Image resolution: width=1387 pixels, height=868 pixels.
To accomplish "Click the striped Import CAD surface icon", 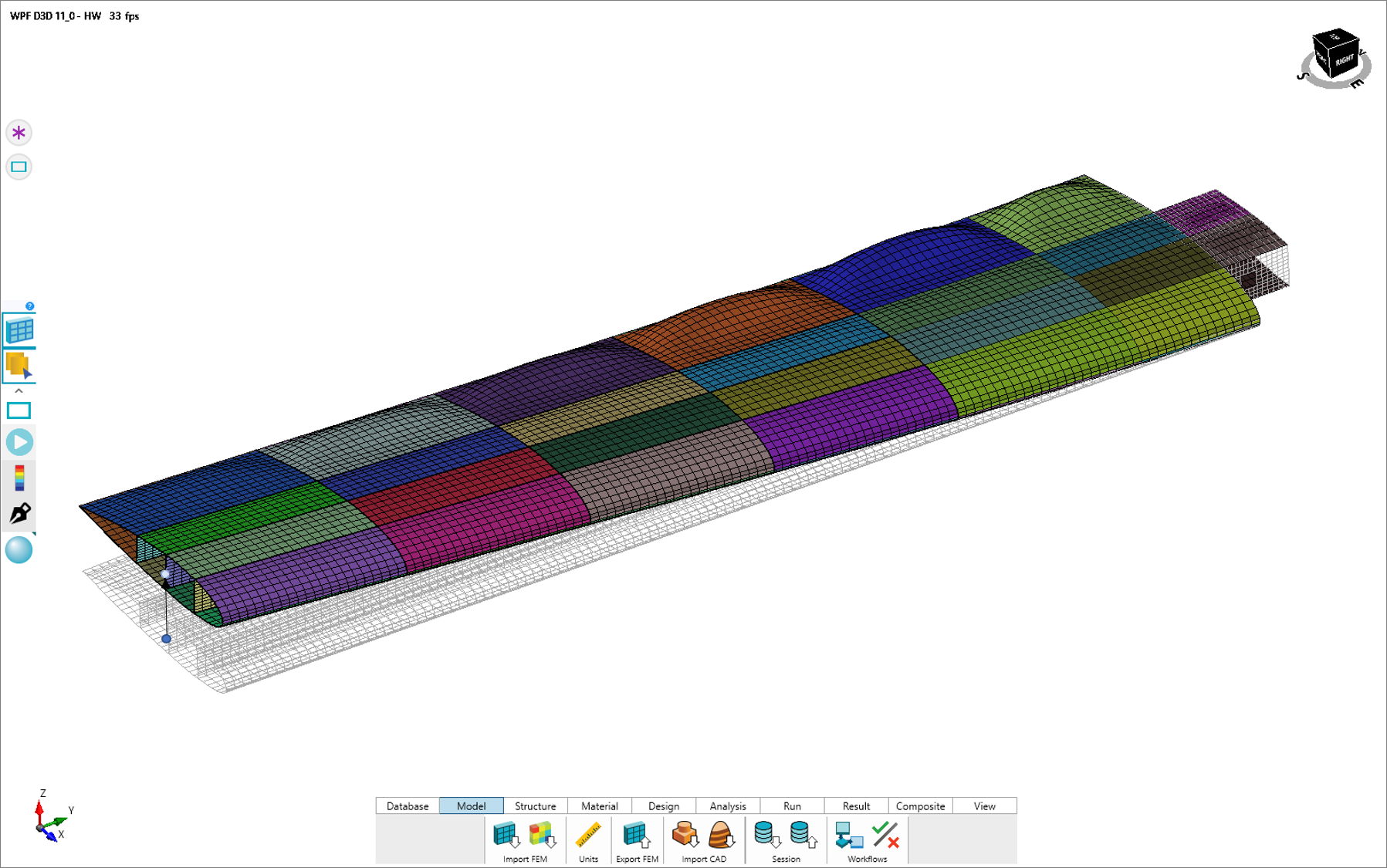I will pyautogui.click(x=722, y=835).
